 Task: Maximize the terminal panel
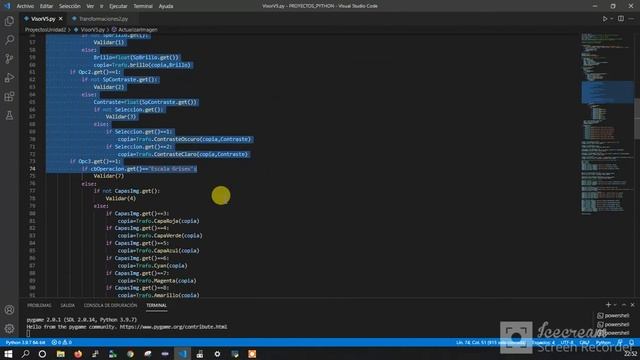pos(624,305)
